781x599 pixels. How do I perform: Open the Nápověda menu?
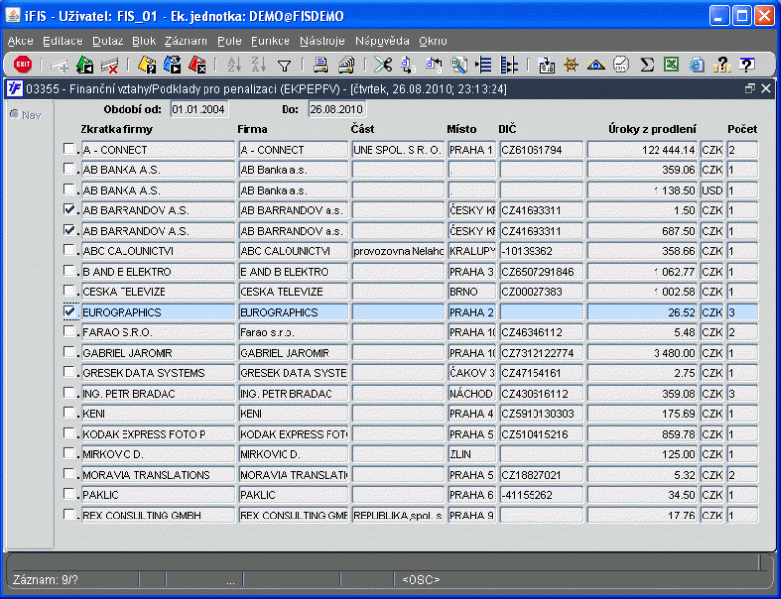[x=382, y=41]
